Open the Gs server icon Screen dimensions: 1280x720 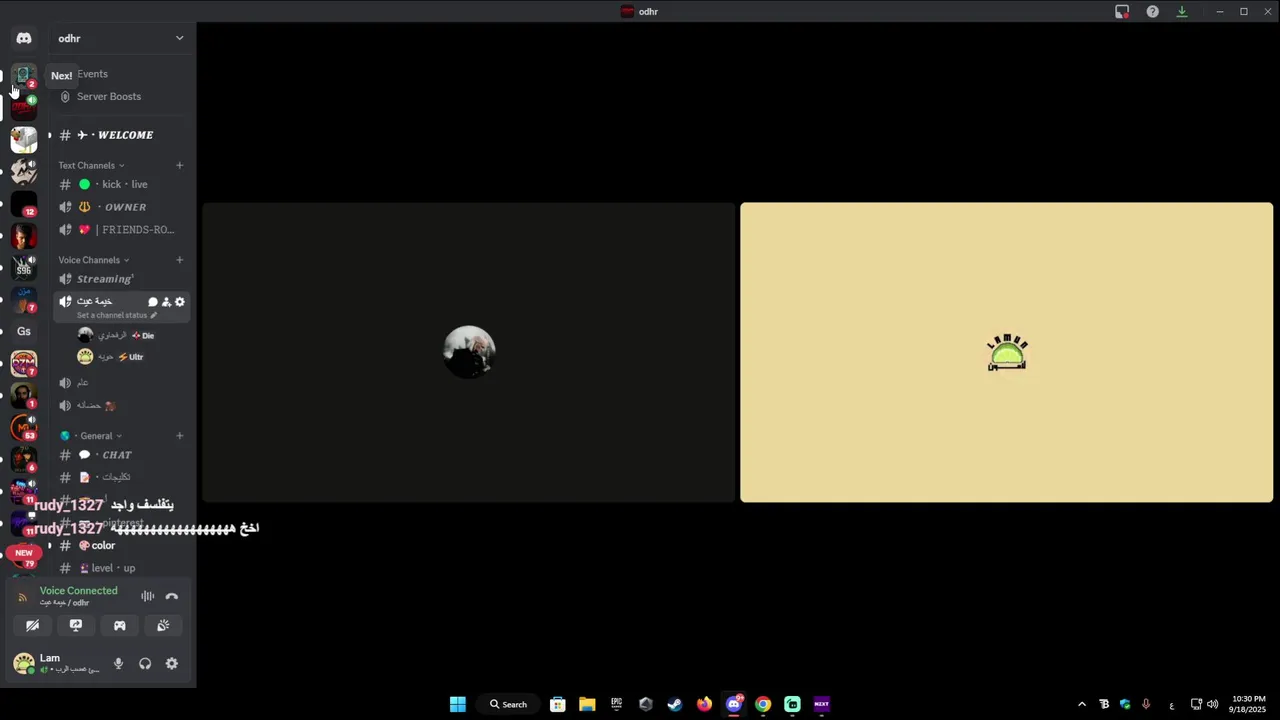24,331
